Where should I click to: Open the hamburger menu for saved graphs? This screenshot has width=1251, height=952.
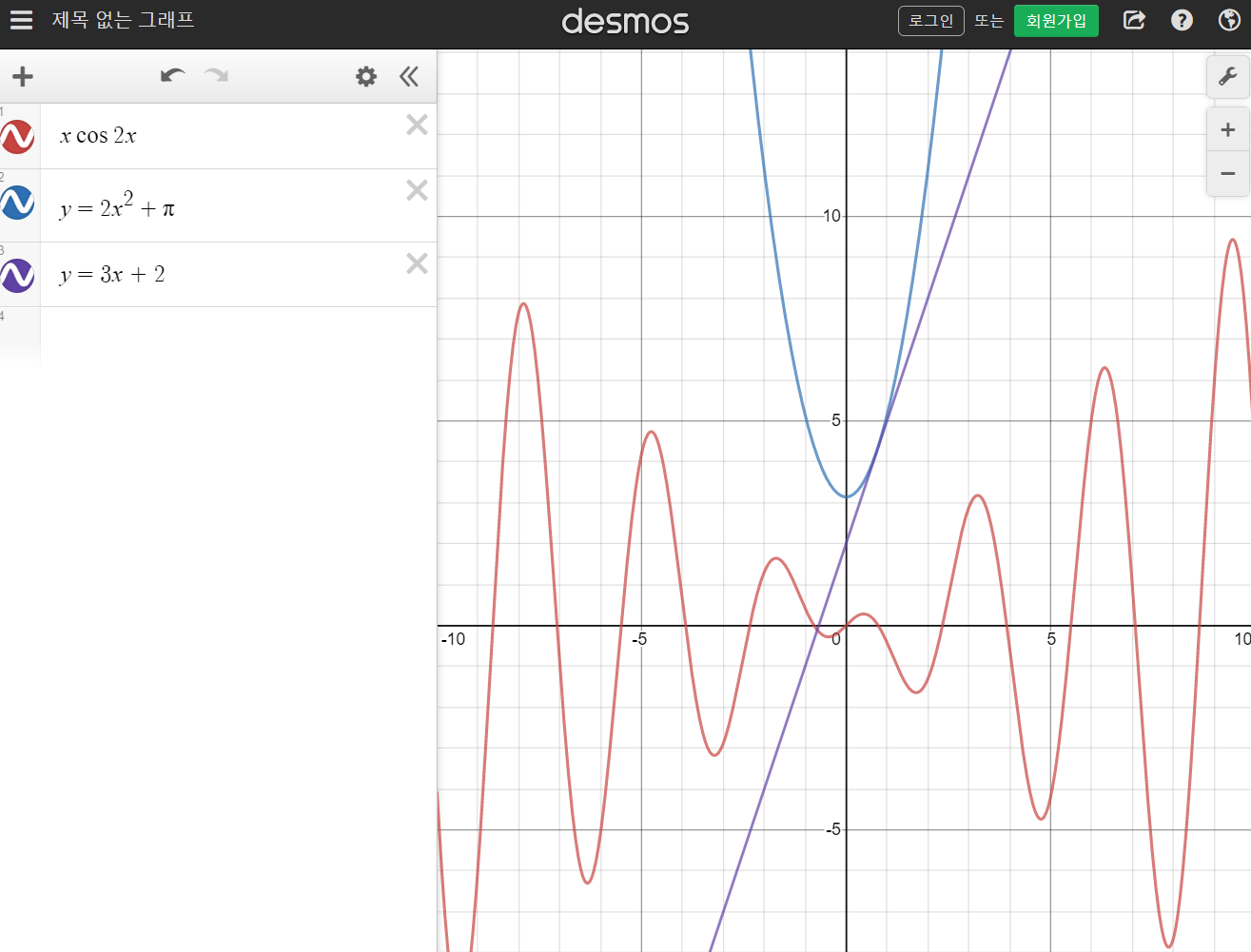coord(21,20)
